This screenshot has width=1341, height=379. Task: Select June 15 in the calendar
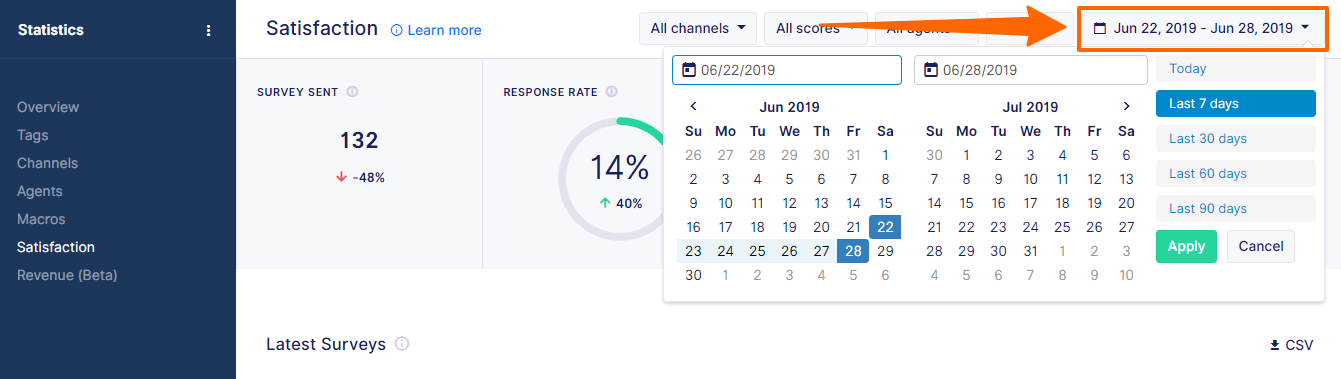885,203
